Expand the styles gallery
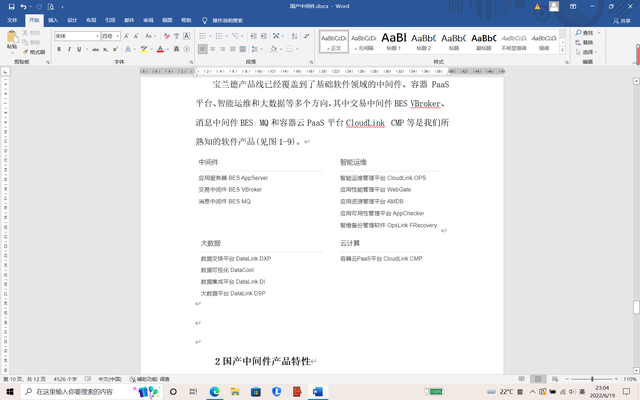 coord(562,50)
